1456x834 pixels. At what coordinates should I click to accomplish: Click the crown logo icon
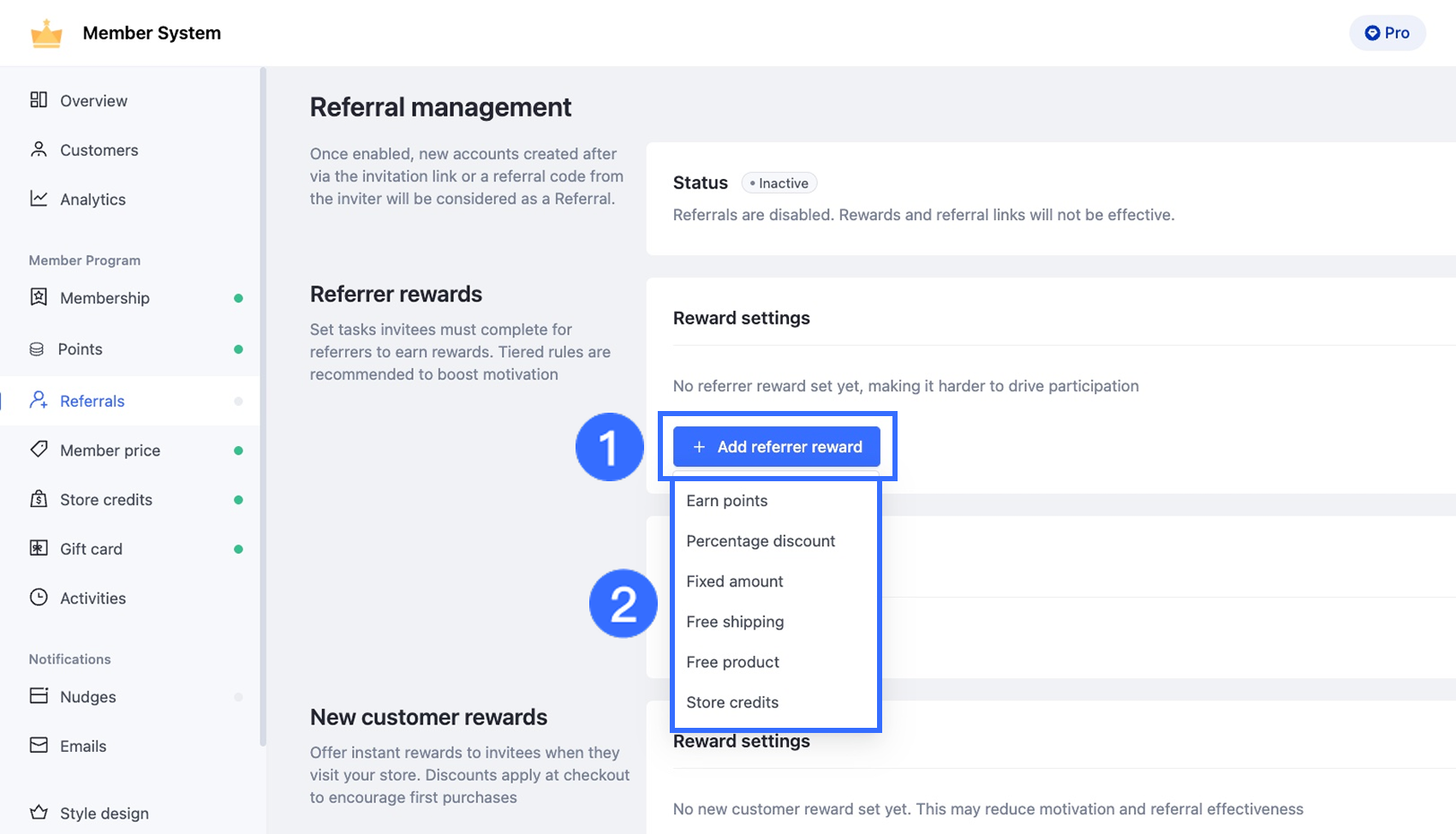pos(46,33)
